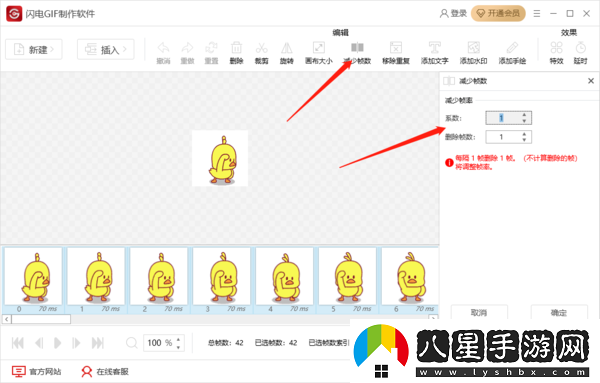This screenshot has width=600, height=383.
Task: Select frame 6 thumbnail in timeline
Action: tap(410, 280)
